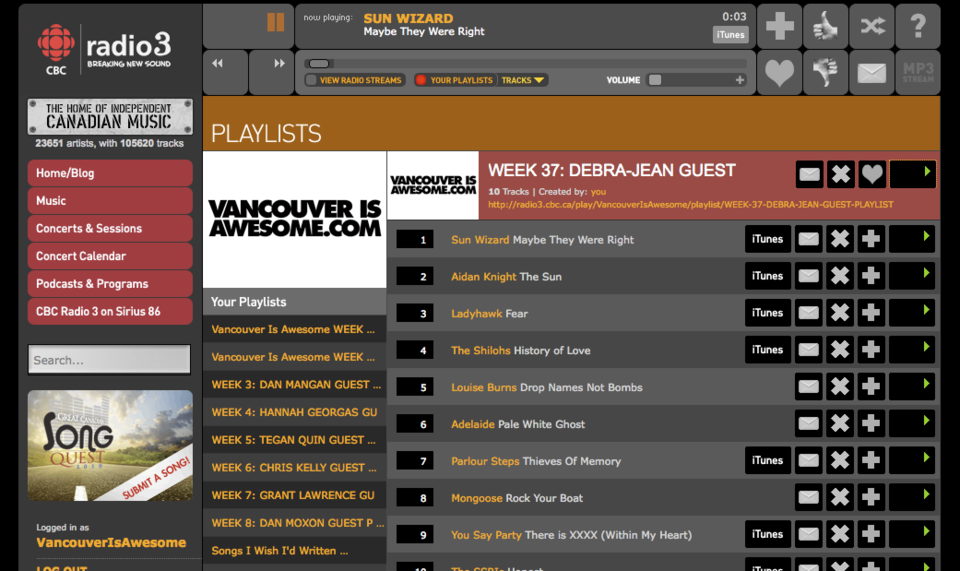The height and width of the screenshot is (571, 960).
Task: Click the Search input field
Action: pyautogui.click(x=109, y=359)
